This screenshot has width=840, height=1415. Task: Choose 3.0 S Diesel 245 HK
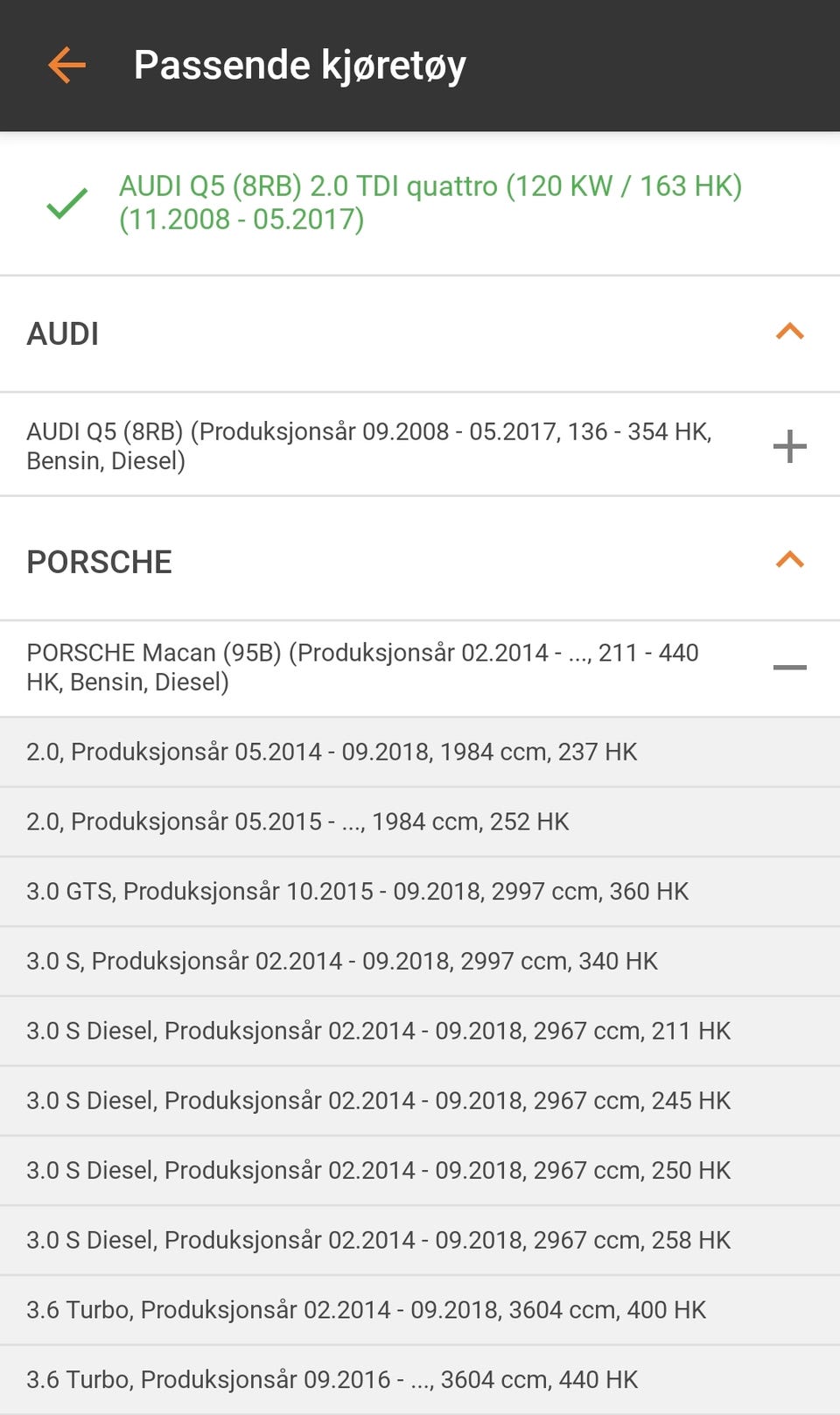[420, 1101]
